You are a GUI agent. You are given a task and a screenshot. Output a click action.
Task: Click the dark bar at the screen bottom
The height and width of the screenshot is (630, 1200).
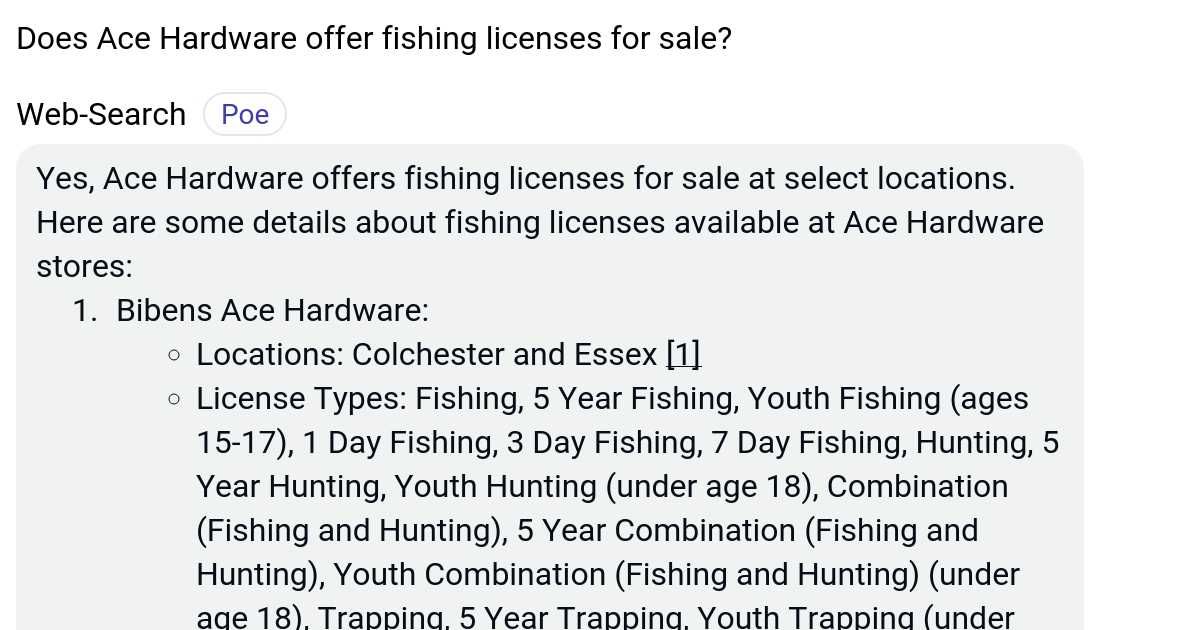click(x=600, y=627)
